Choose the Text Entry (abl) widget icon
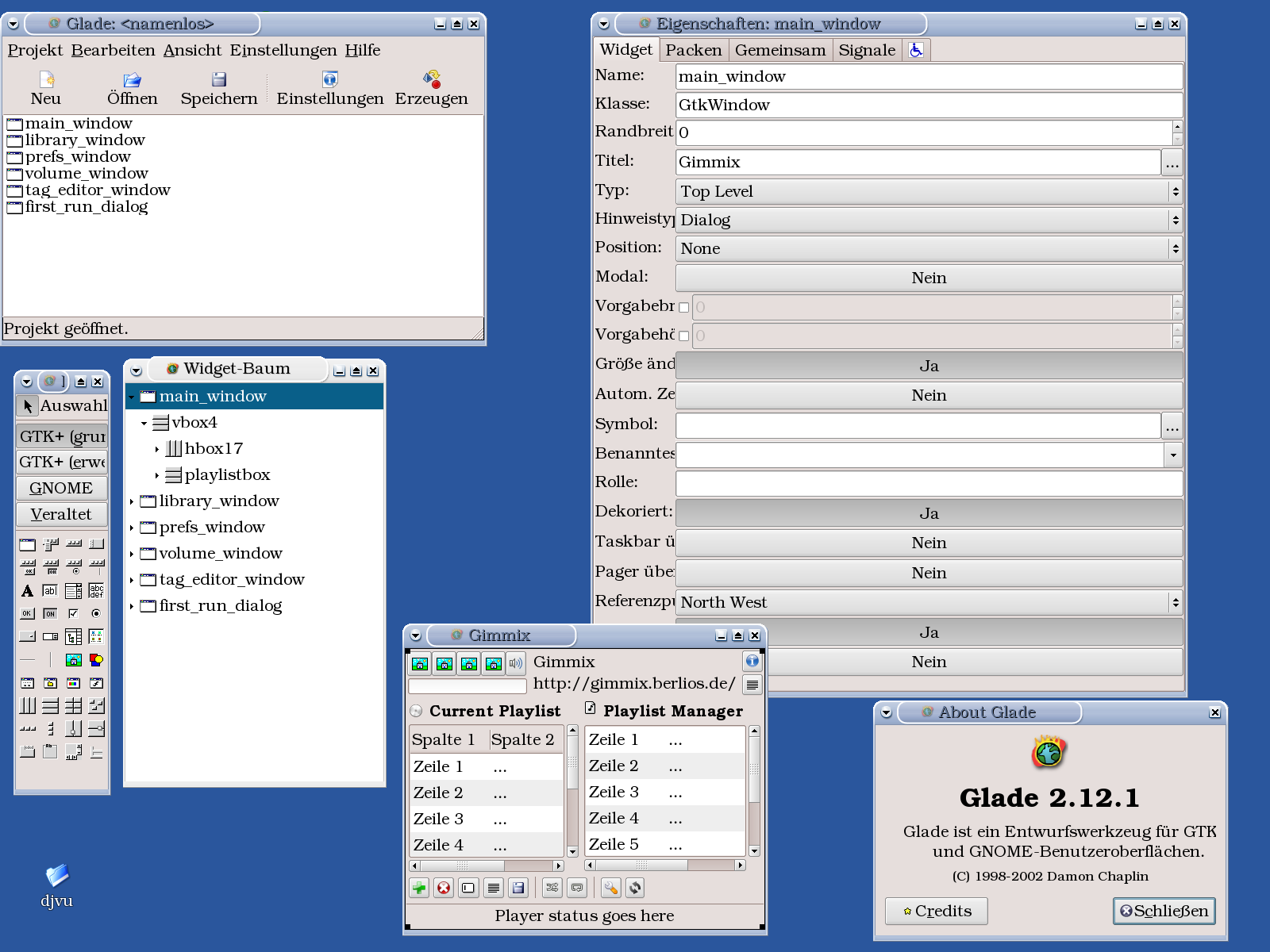This screenshot has width=1270, height=952. coord(50,590)
